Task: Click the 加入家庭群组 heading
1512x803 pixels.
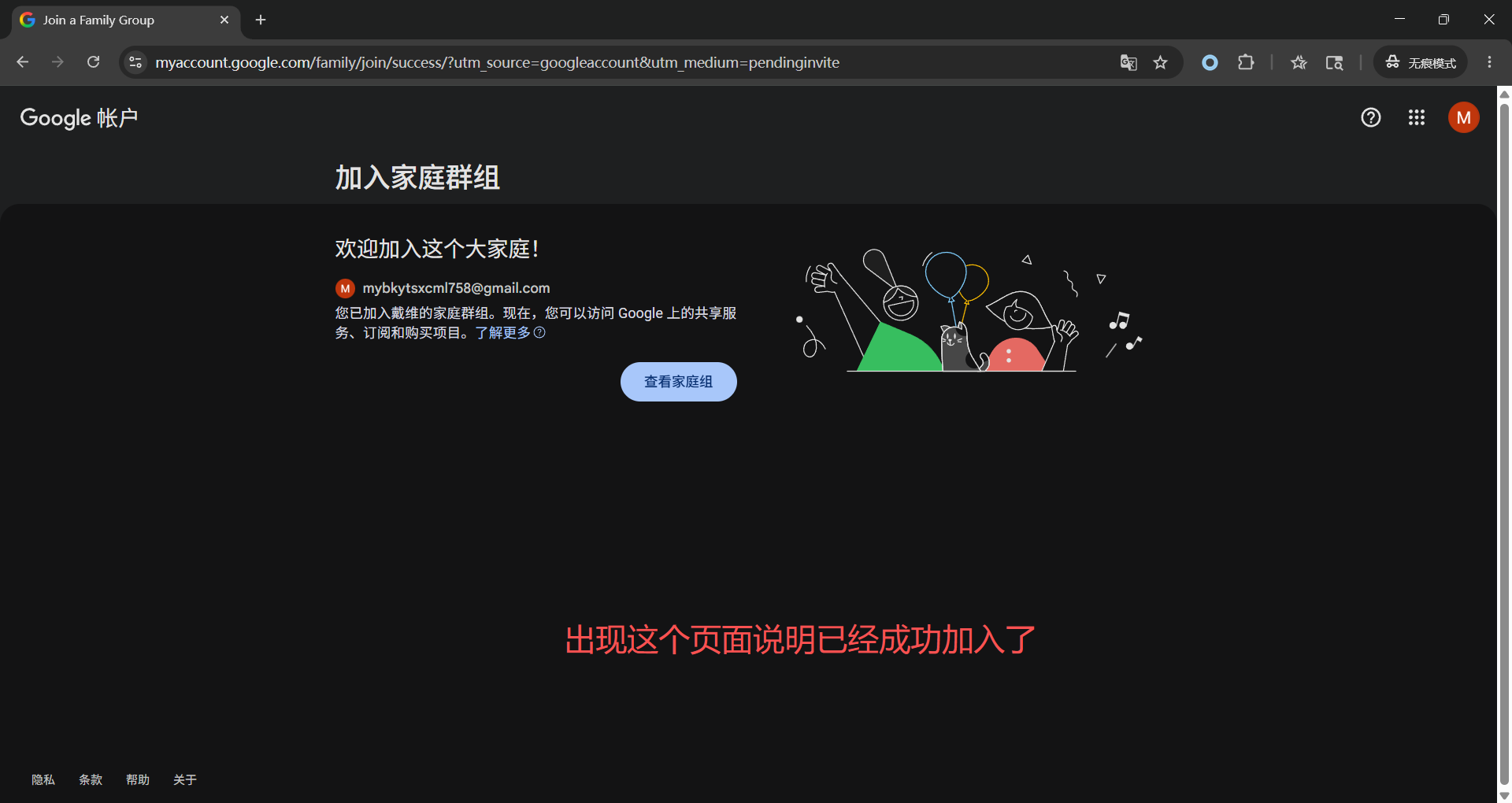Action: pyautogui.click(x=417, y=178)
